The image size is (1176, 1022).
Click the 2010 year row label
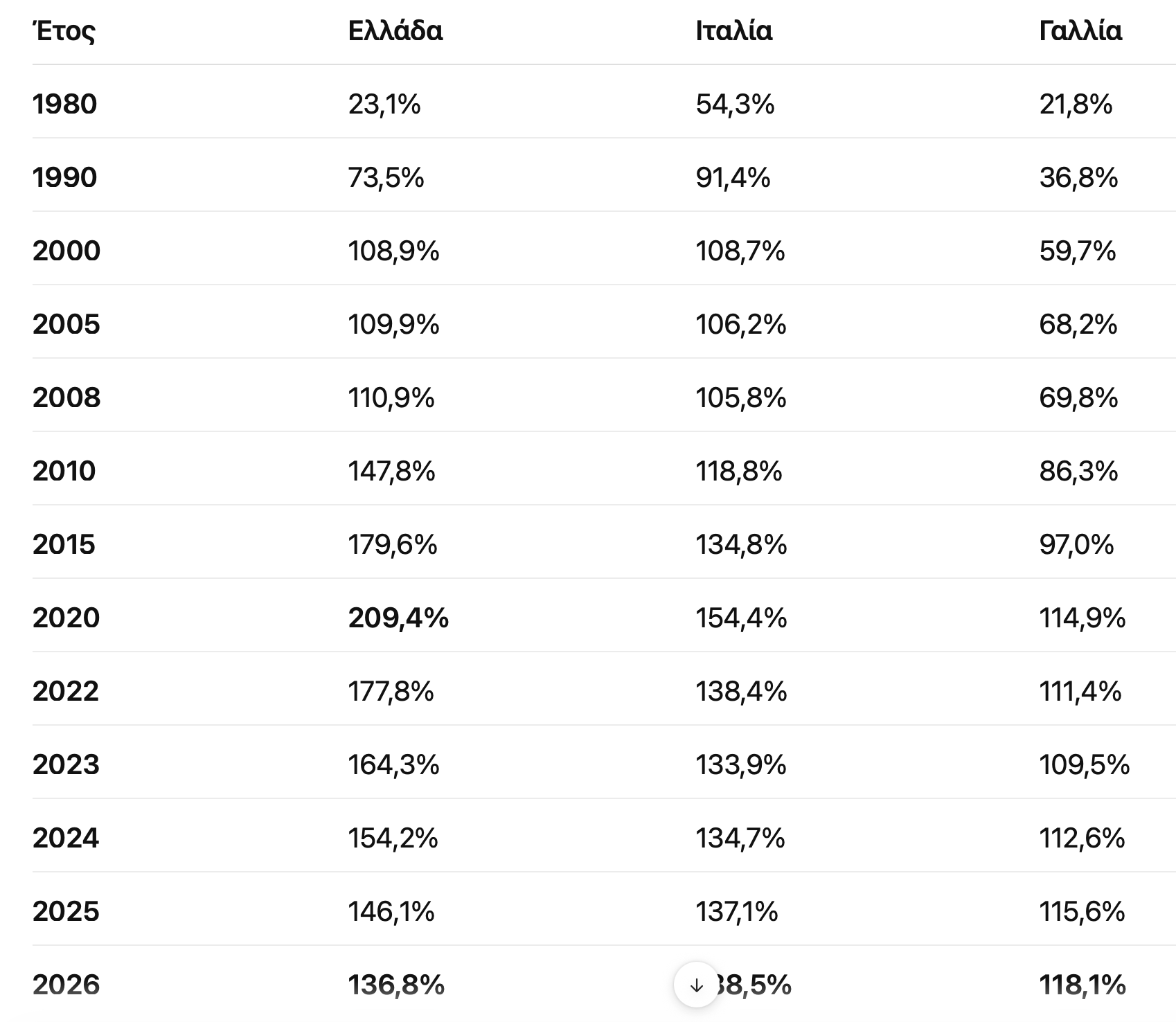point(64,472)
